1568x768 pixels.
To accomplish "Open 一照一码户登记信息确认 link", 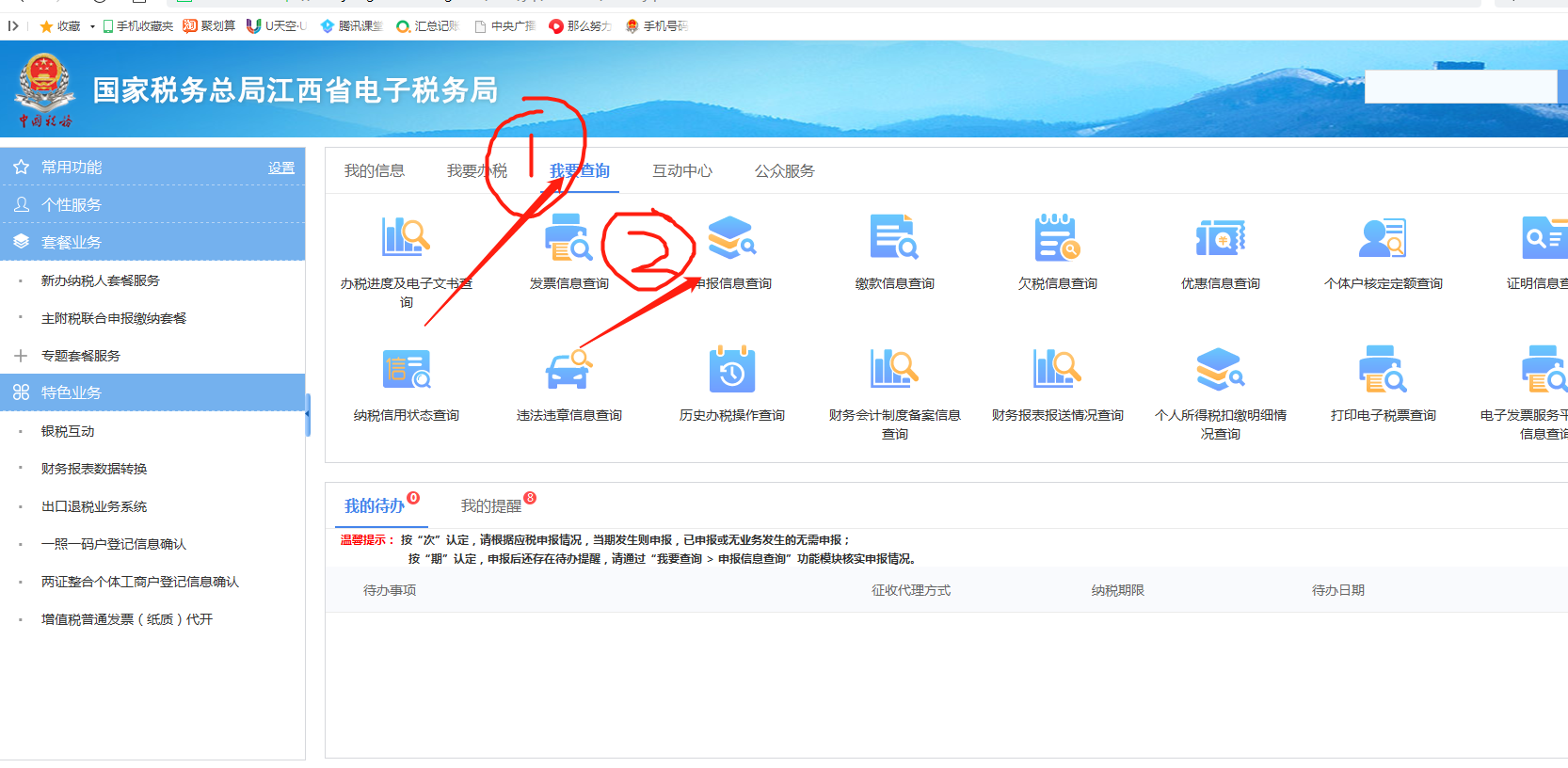I will coord(114,544).
